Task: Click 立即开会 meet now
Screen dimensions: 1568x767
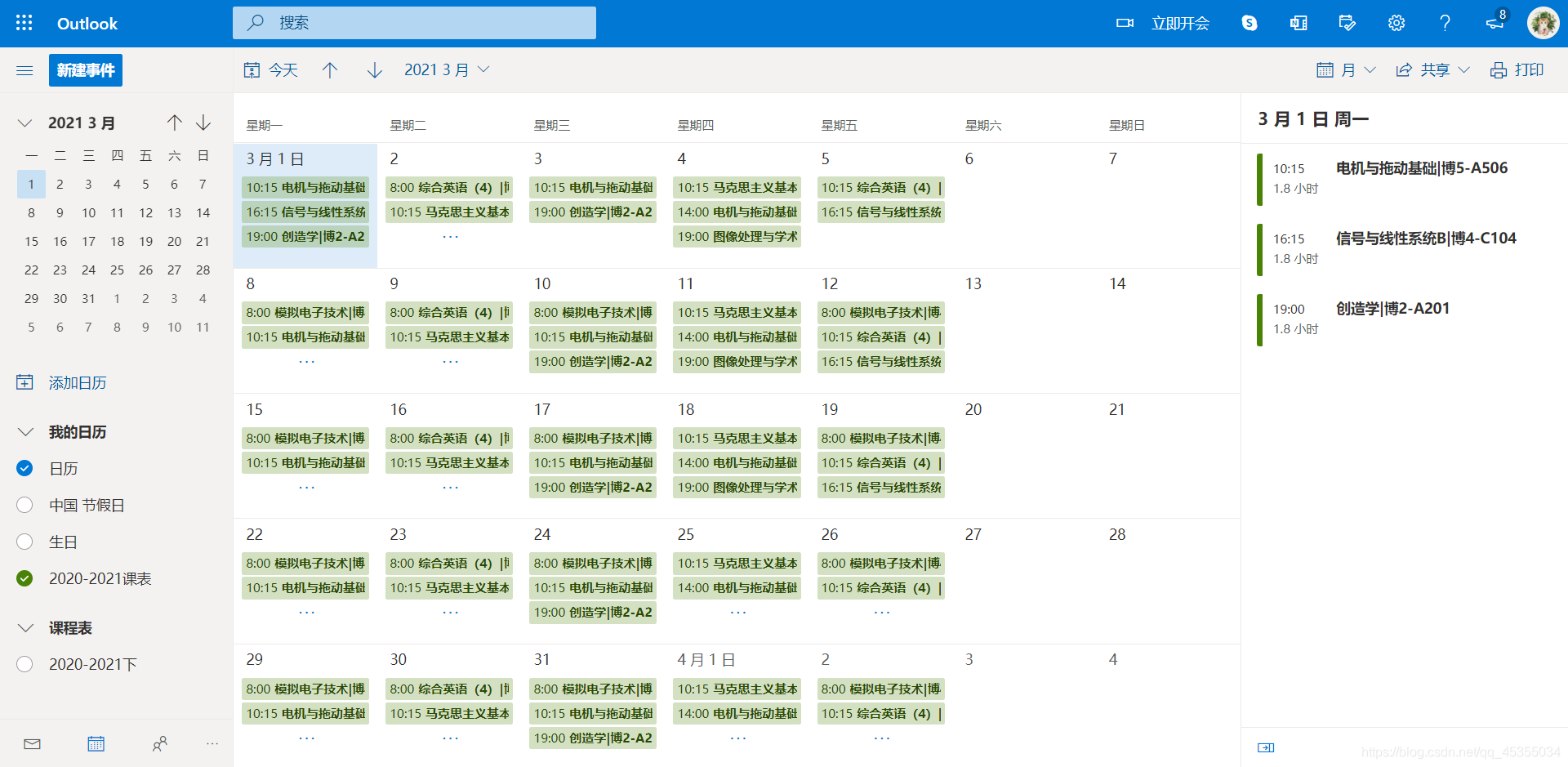Action: pyautogui.click(x=1180, y=23)
